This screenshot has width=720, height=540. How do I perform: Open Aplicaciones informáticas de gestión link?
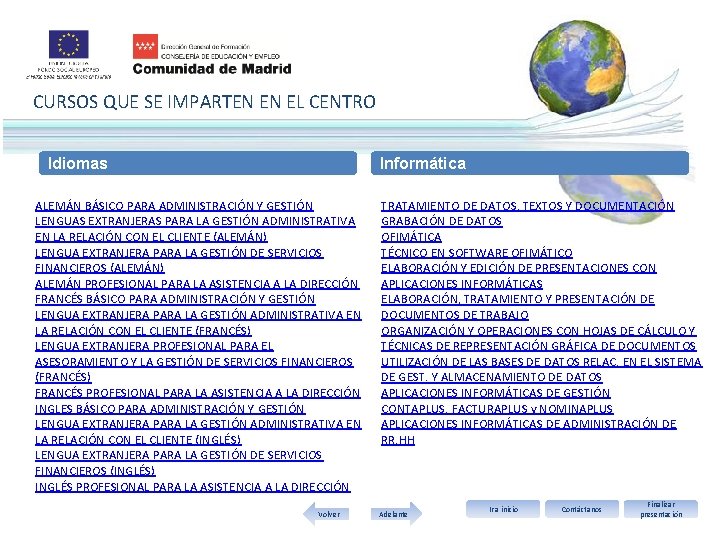pos(495,393)
